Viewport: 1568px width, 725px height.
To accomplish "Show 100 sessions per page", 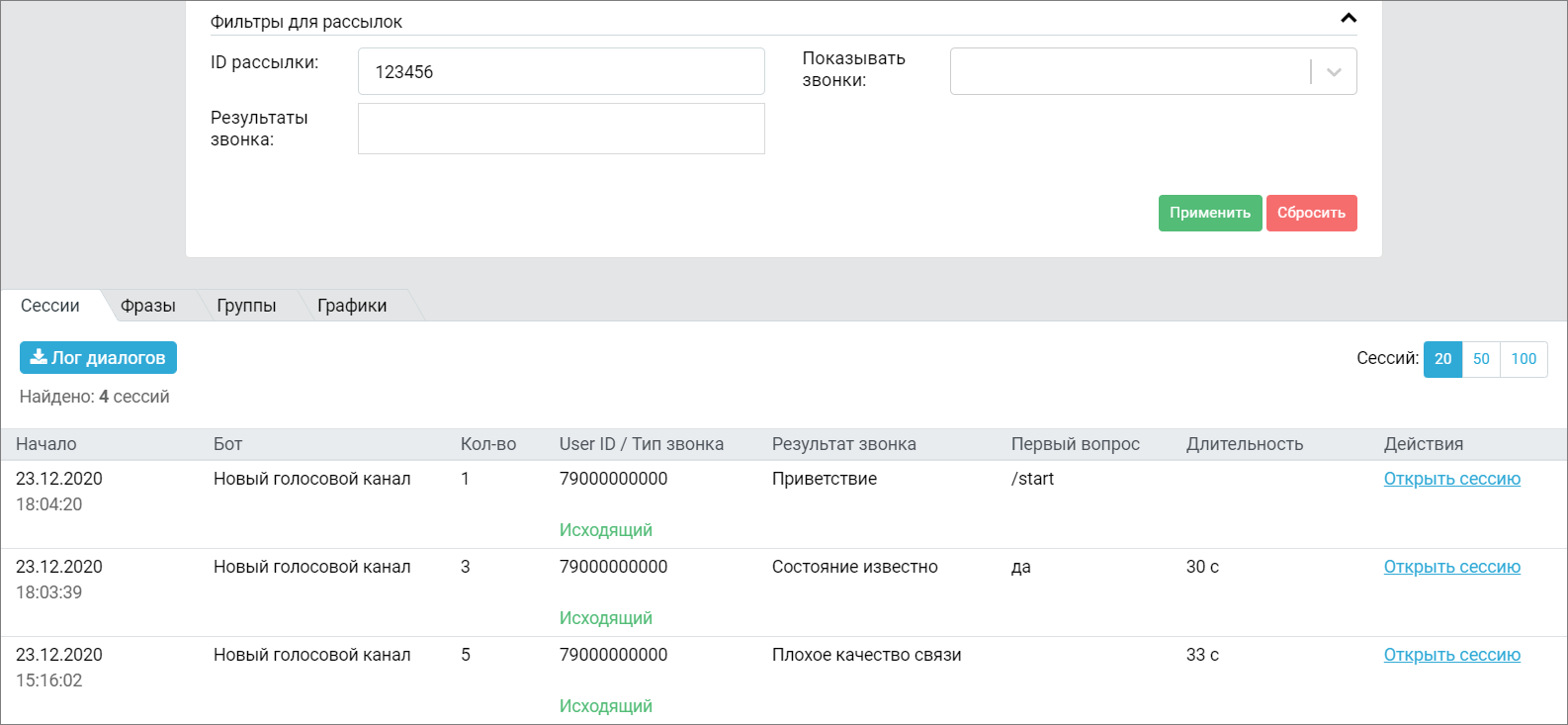I will click(1524, 359).
